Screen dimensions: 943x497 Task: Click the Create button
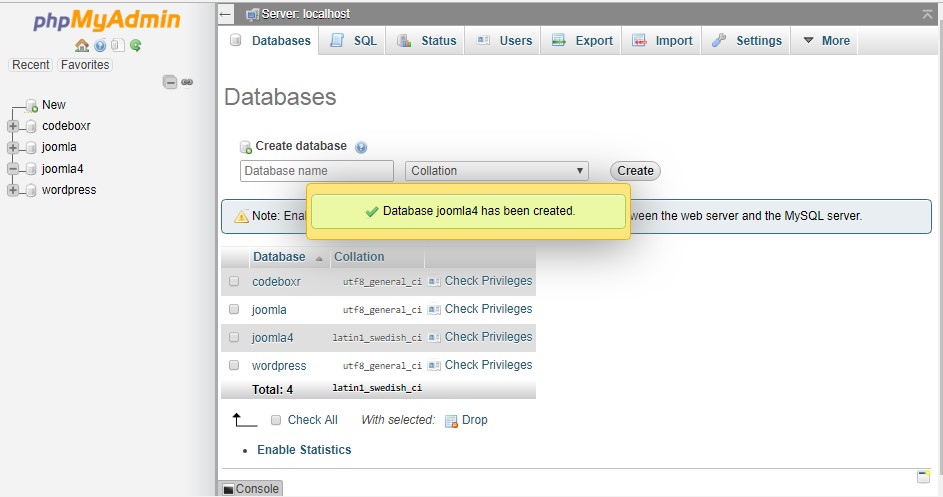coord(635,171)
